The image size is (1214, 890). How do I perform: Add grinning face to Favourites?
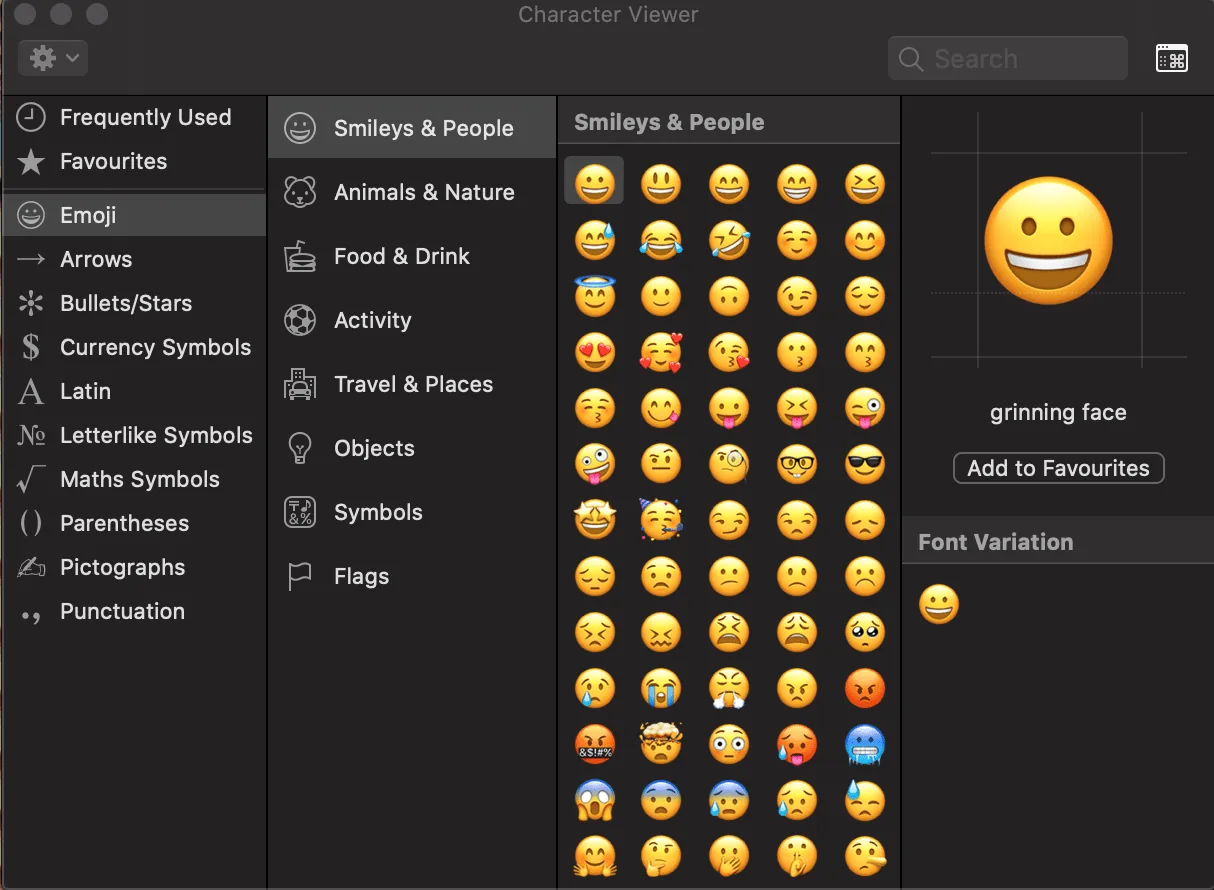(1059, 468)
